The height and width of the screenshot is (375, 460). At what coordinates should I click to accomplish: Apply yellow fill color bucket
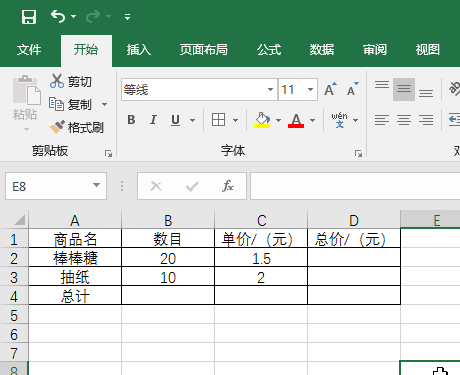point(262,120)
